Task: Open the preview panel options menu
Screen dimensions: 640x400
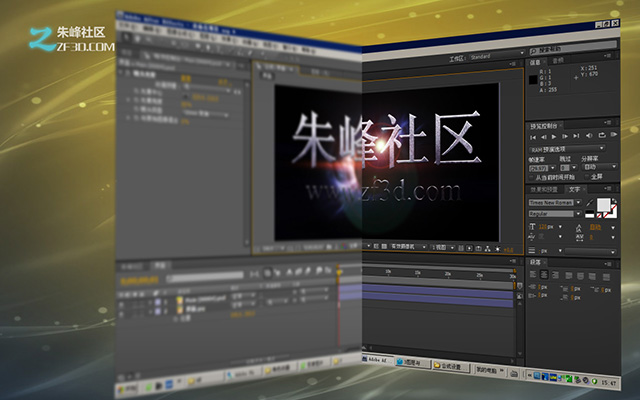Action: [x=607, y=122]
